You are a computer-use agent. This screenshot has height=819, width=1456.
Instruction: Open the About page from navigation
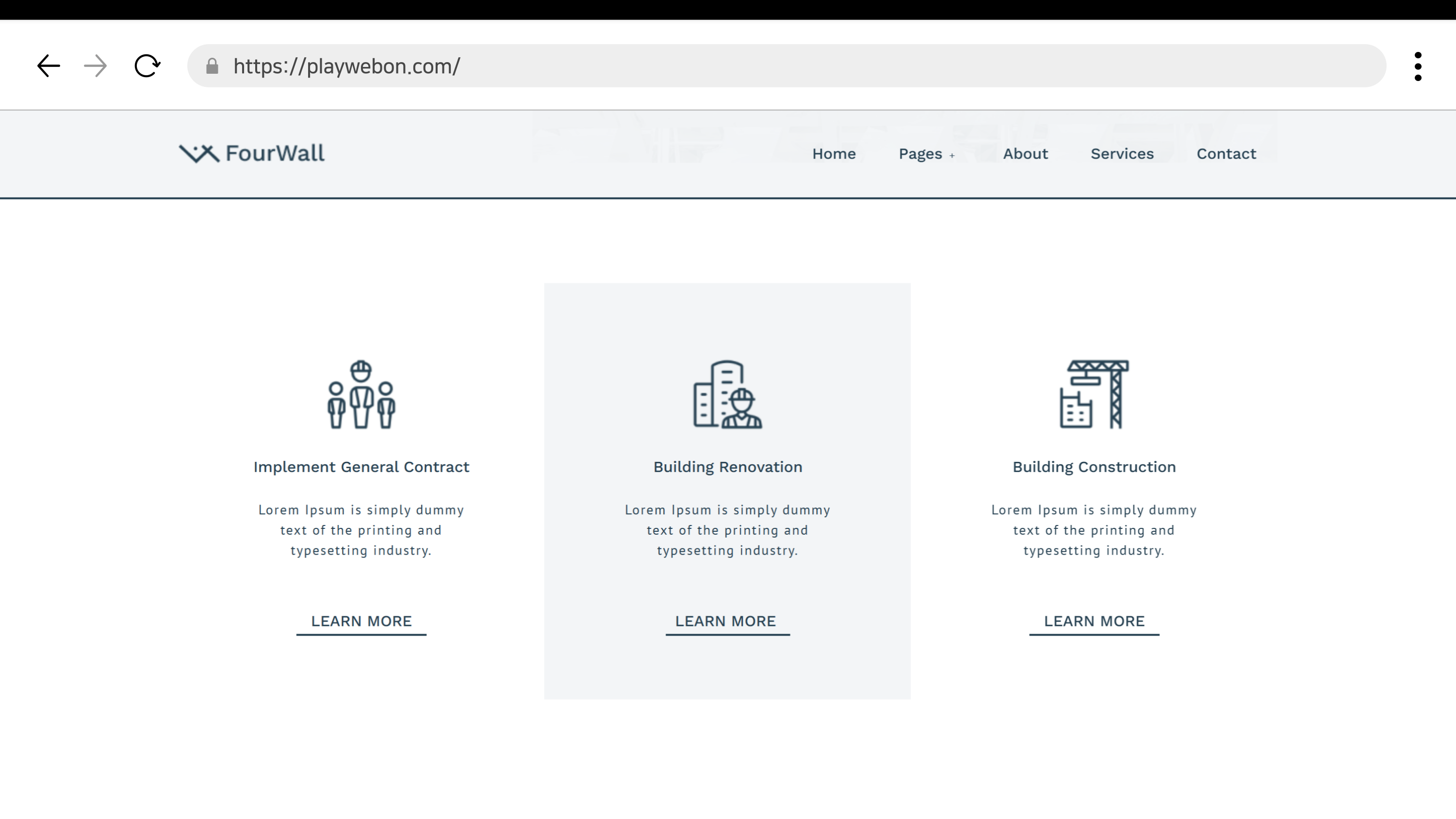click(1025, 154)
